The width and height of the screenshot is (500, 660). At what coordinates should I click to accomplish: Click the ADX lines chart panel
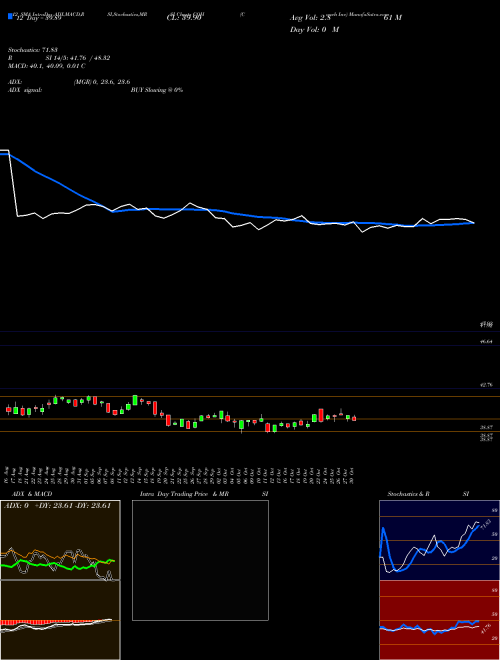pyautogui.click(x=60, y=540)
